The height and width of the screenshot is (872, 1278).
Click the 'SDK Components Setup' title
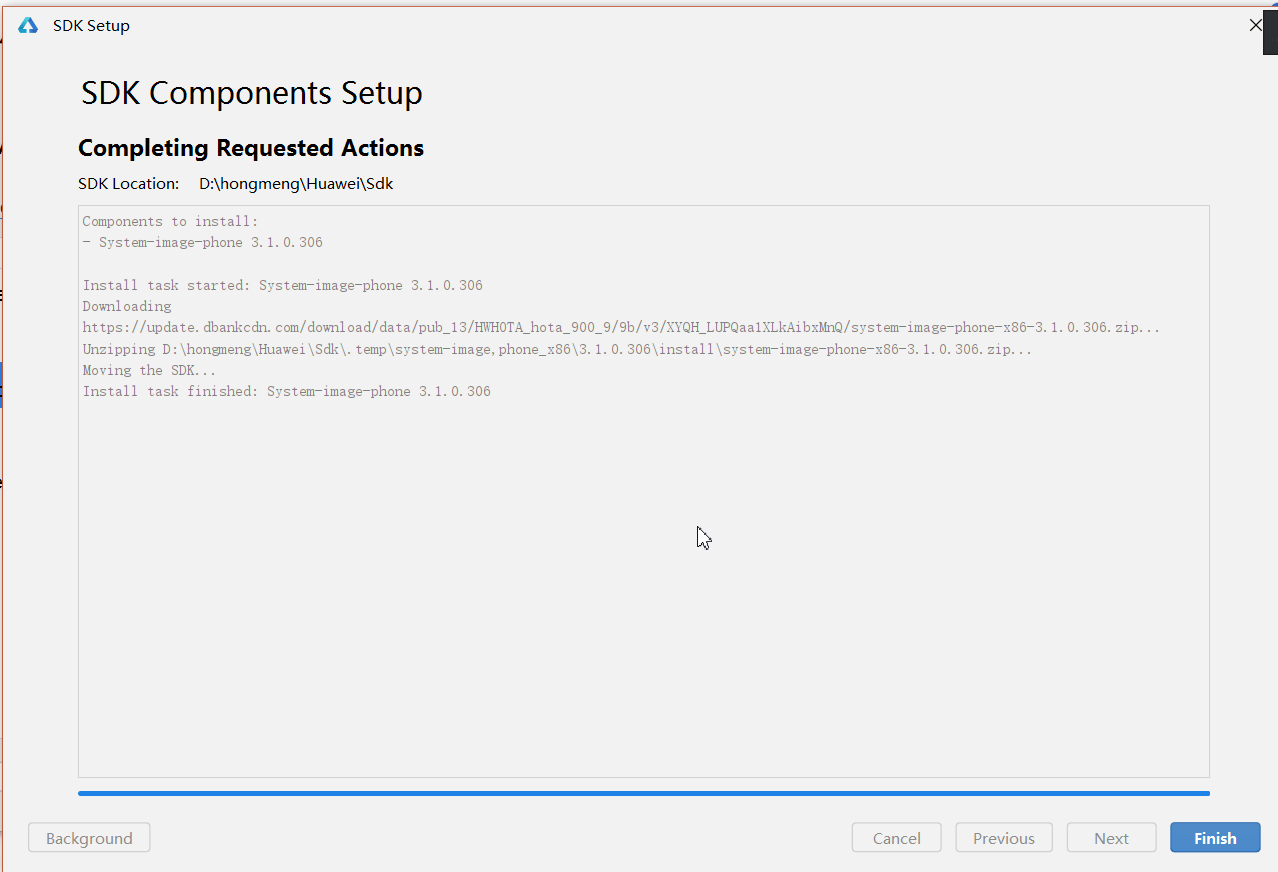(252, 93)
